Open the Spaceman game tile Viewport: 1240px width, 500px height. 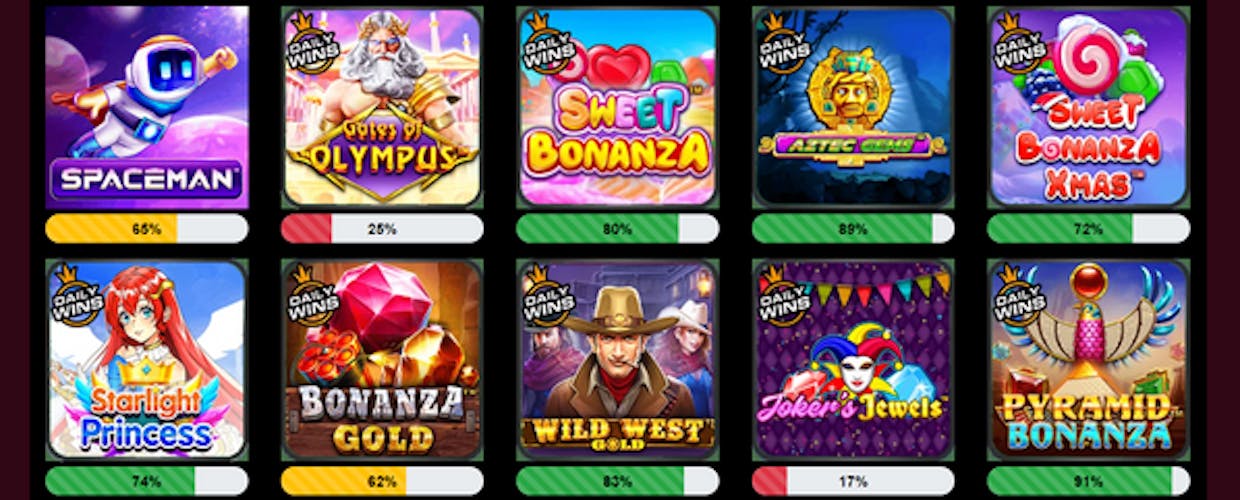pyautogui.click(x=147, y=107)
